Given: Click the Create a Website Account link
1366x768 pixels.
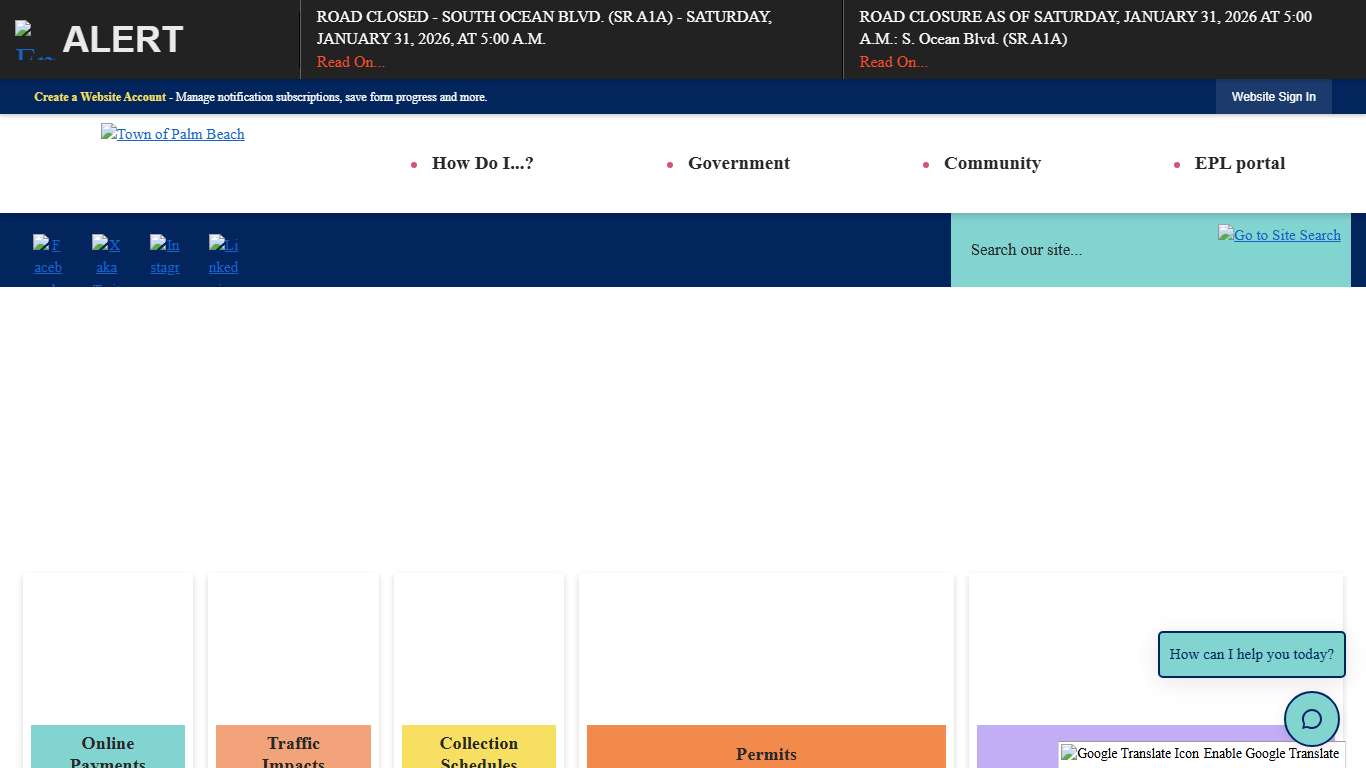Looking at the screenshot, I should tap(100, 97).
